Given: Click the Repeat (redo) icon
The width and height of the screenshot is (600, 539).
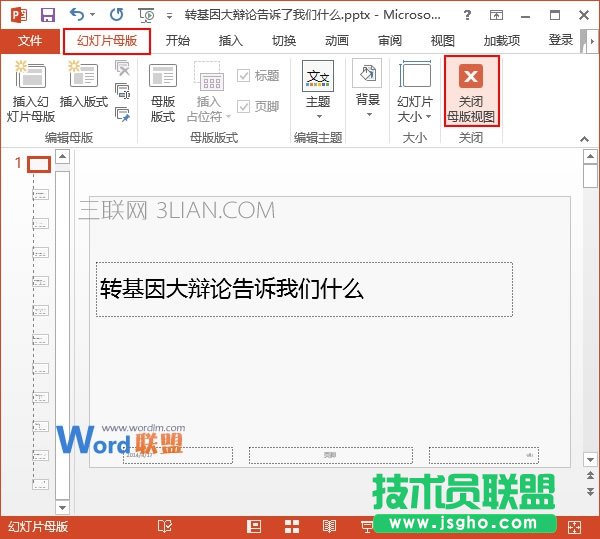Looking at the screenshot, I should [x=116, y=15].
